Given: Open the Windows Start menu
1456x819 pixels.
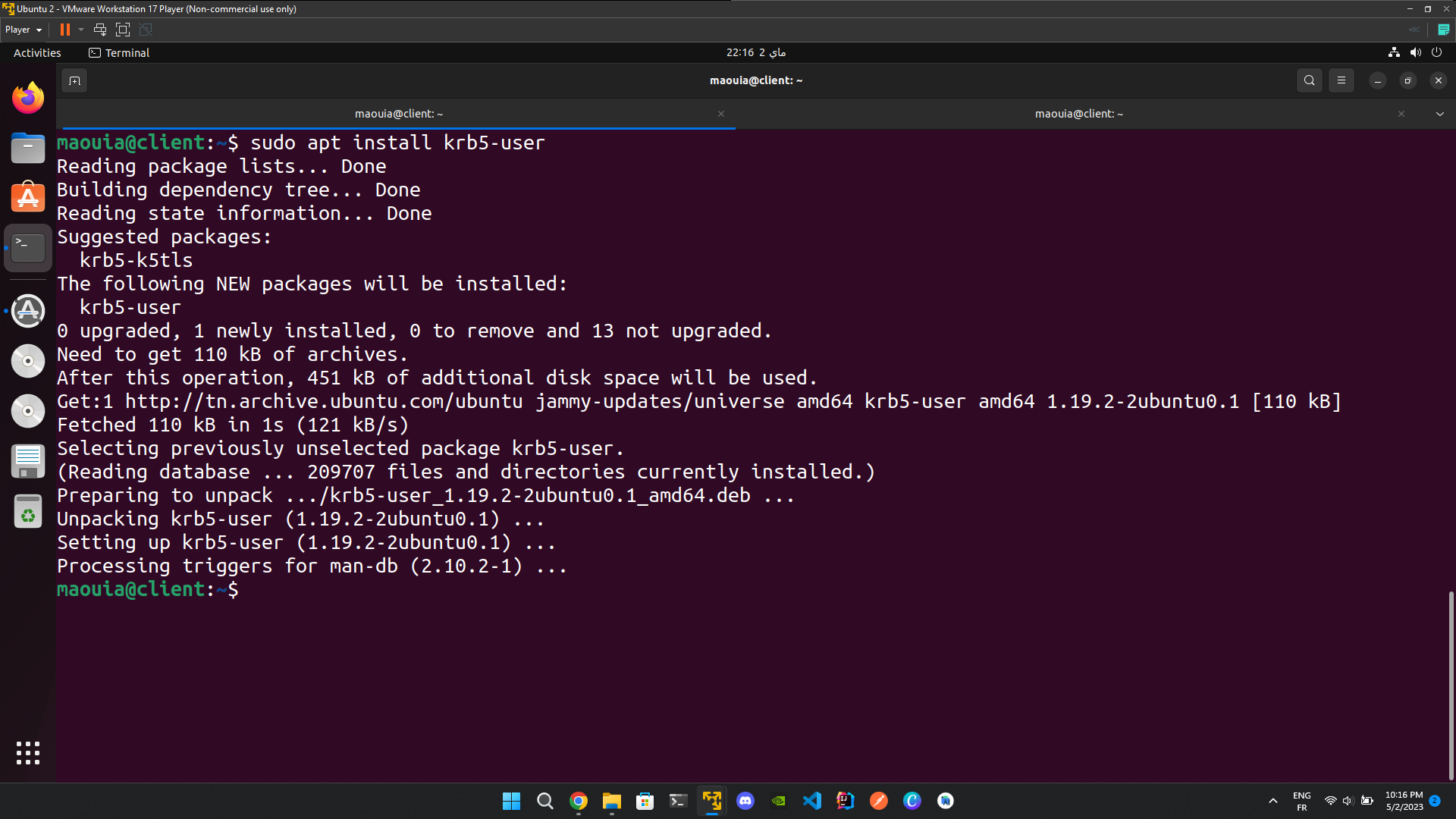Looking at the screenshot, I should tap(512, 801).
